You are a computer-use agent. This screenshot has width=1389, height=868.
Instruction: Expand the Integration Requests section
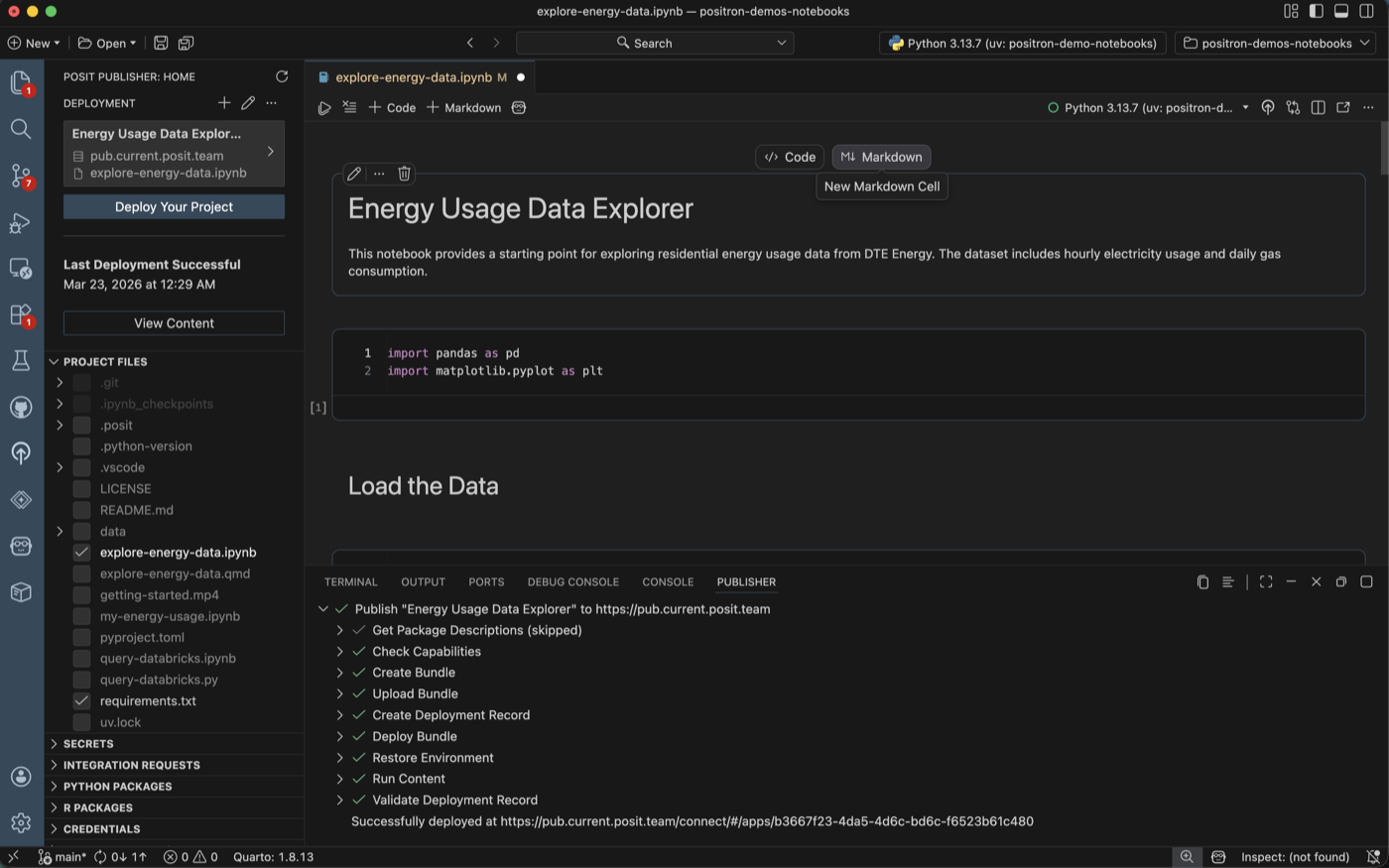point(175,765)
